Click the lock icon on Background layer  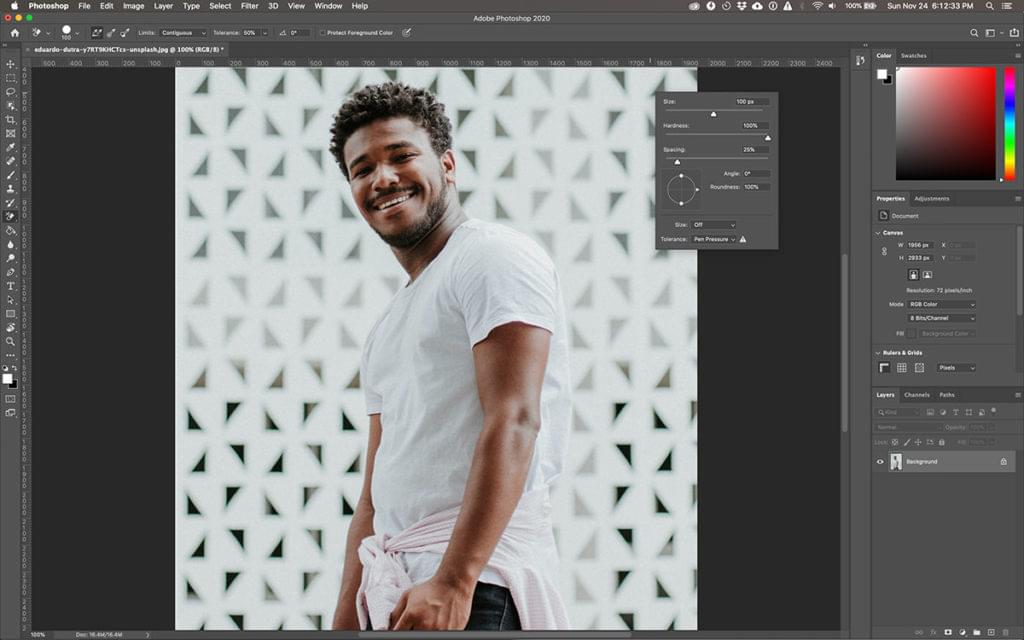pos(1003,462)
